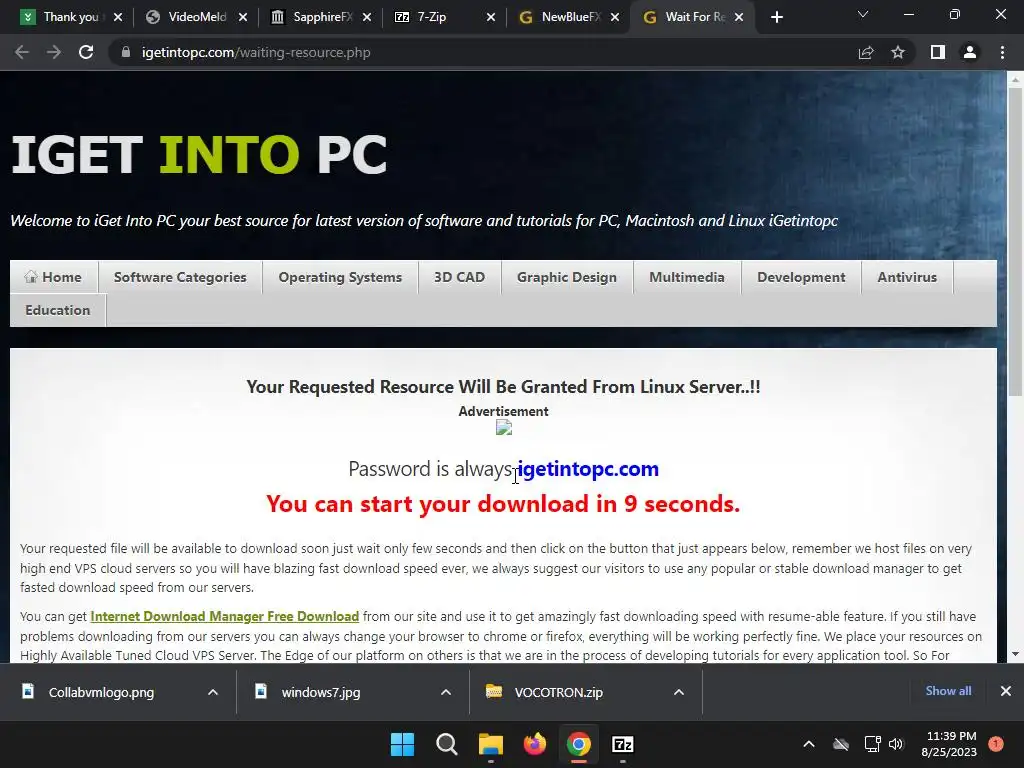Viewport: 1024px width, 768px height.
Task: Click the padlock site info icon
Action: coord(125,52)
